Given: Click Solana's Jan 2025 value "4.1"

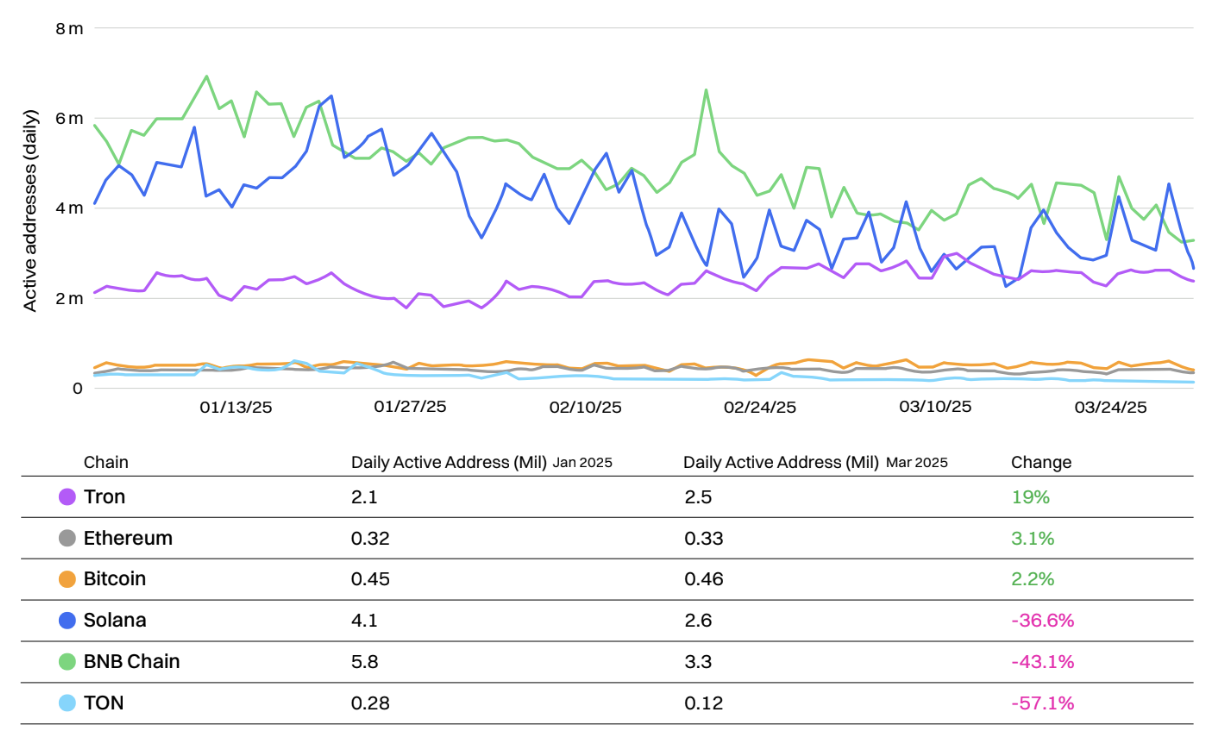Looking at the screenshot, I should 363,620.
